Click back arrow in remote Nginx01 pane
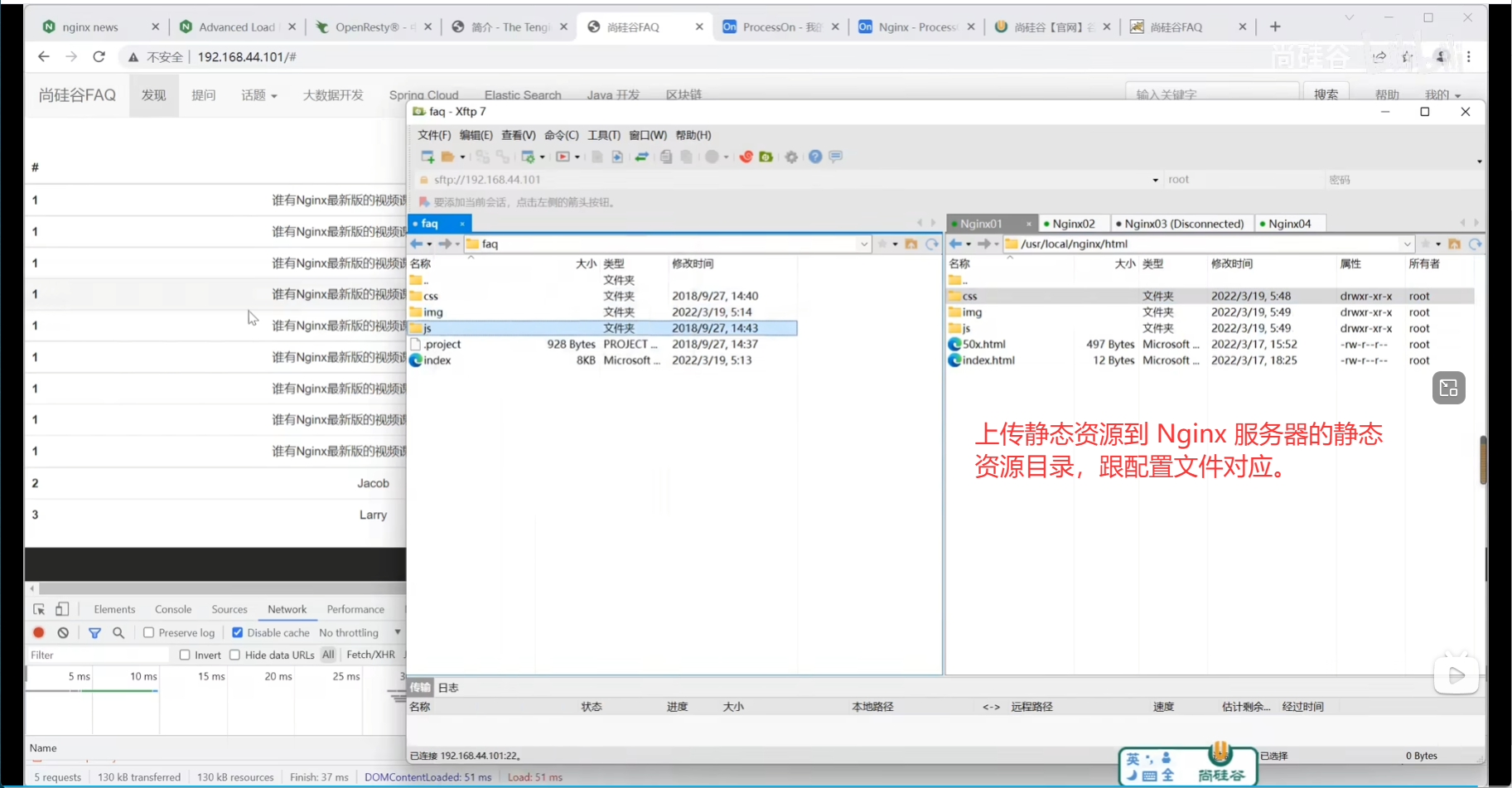1512x788 pixels. 956,244
